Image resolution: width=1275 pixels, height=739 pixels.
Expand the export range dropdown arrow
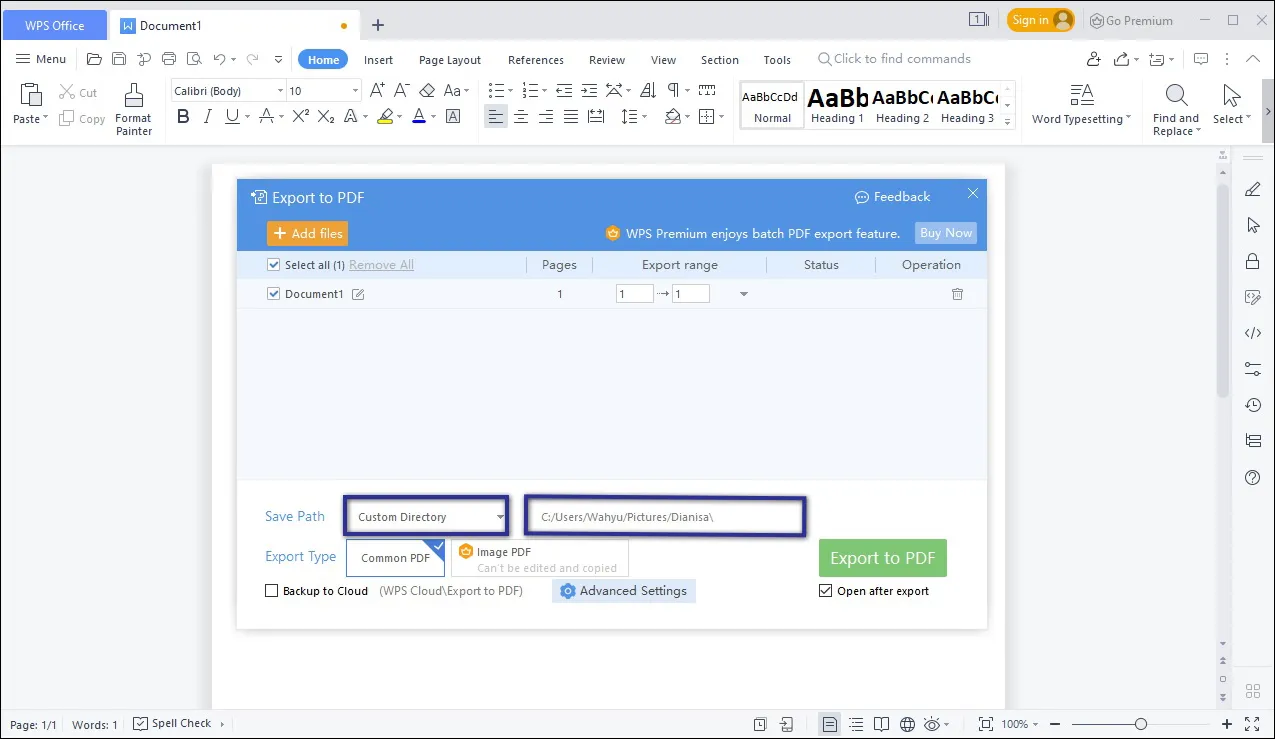click(743, 294)
